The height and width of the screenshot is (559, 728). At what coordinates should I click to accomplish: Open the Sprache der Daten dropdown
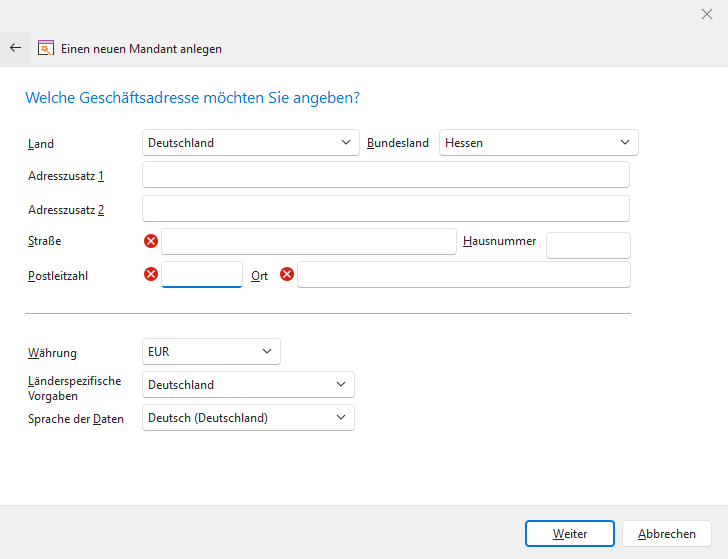[248, 418]
